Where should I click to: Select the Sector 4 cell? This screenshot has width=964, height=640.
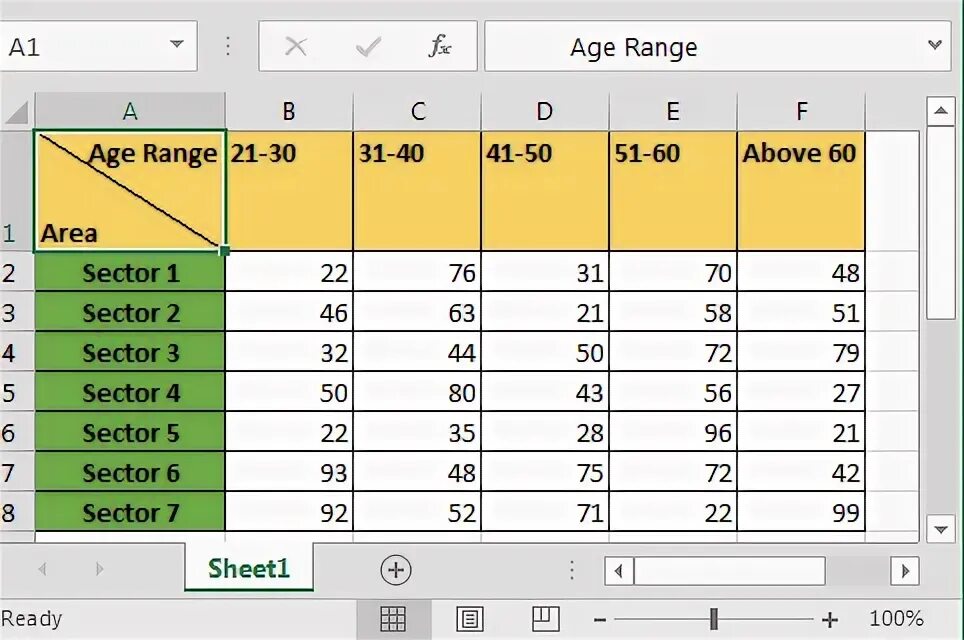(x=130, y=392)
